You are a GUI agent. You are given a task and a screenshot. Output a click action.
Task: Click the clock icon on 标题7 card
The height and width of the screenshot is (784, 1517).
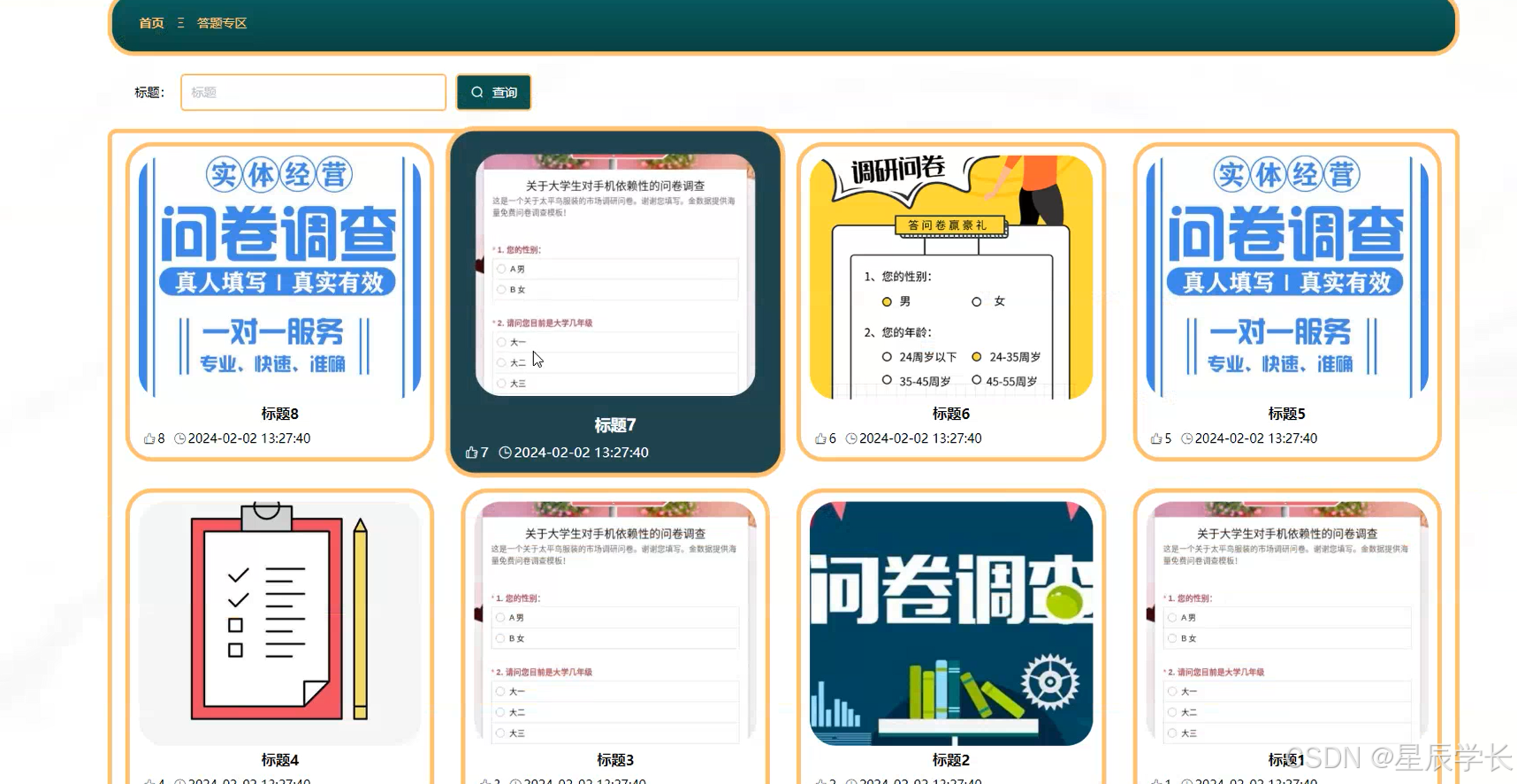coord(505,453)
